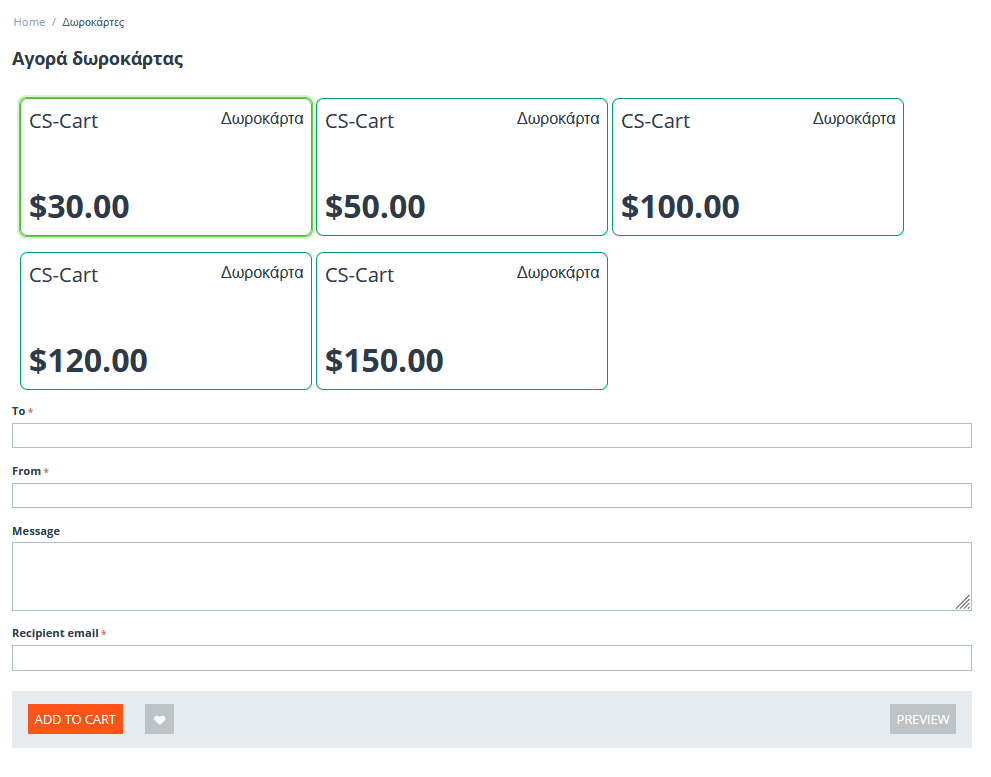The height and width of the screenshot is (777, 991).
Task: Go to Home breadcrumb link
Action: [29, 22]
